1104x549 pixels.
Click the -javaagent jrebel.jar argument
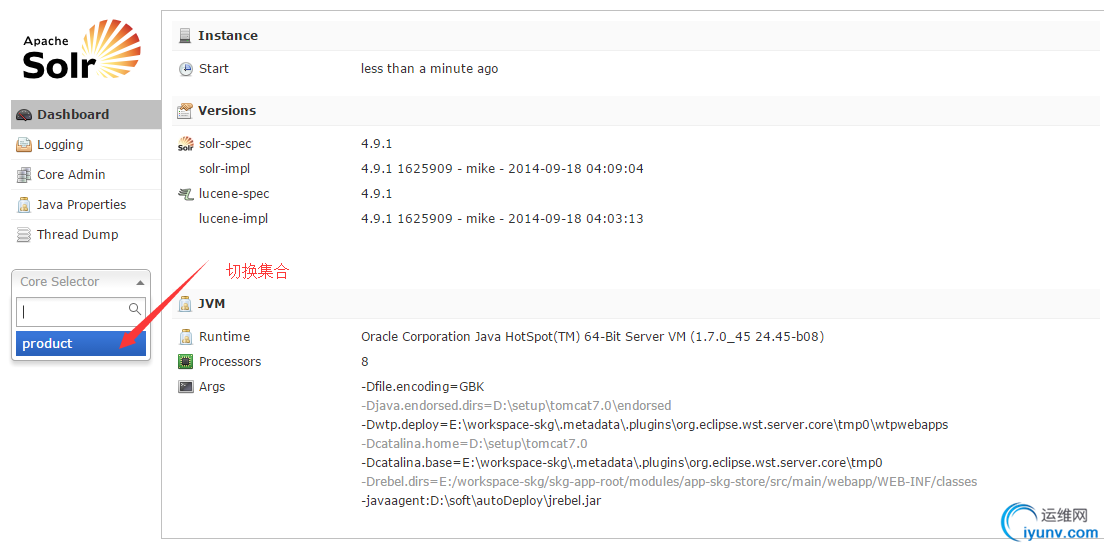(482, 501)
